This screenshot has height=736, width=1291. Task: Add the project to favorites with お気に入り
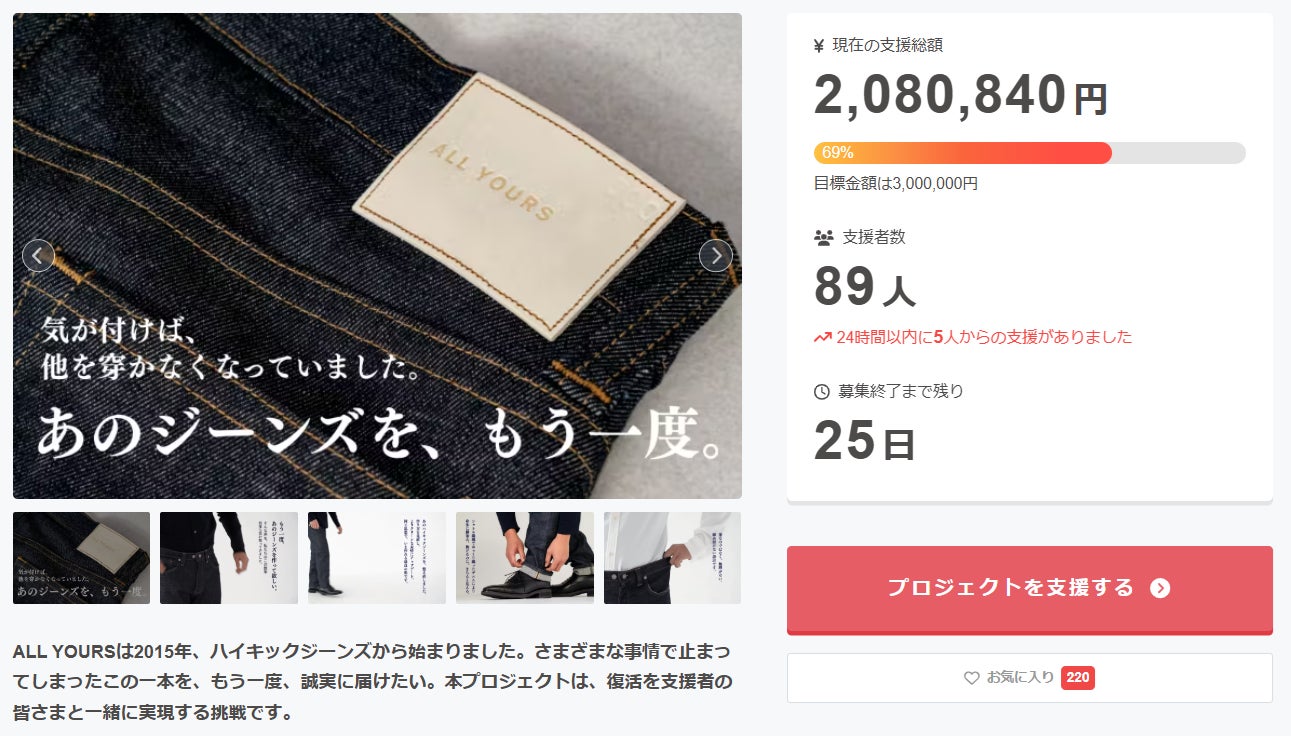(1029, 678)
